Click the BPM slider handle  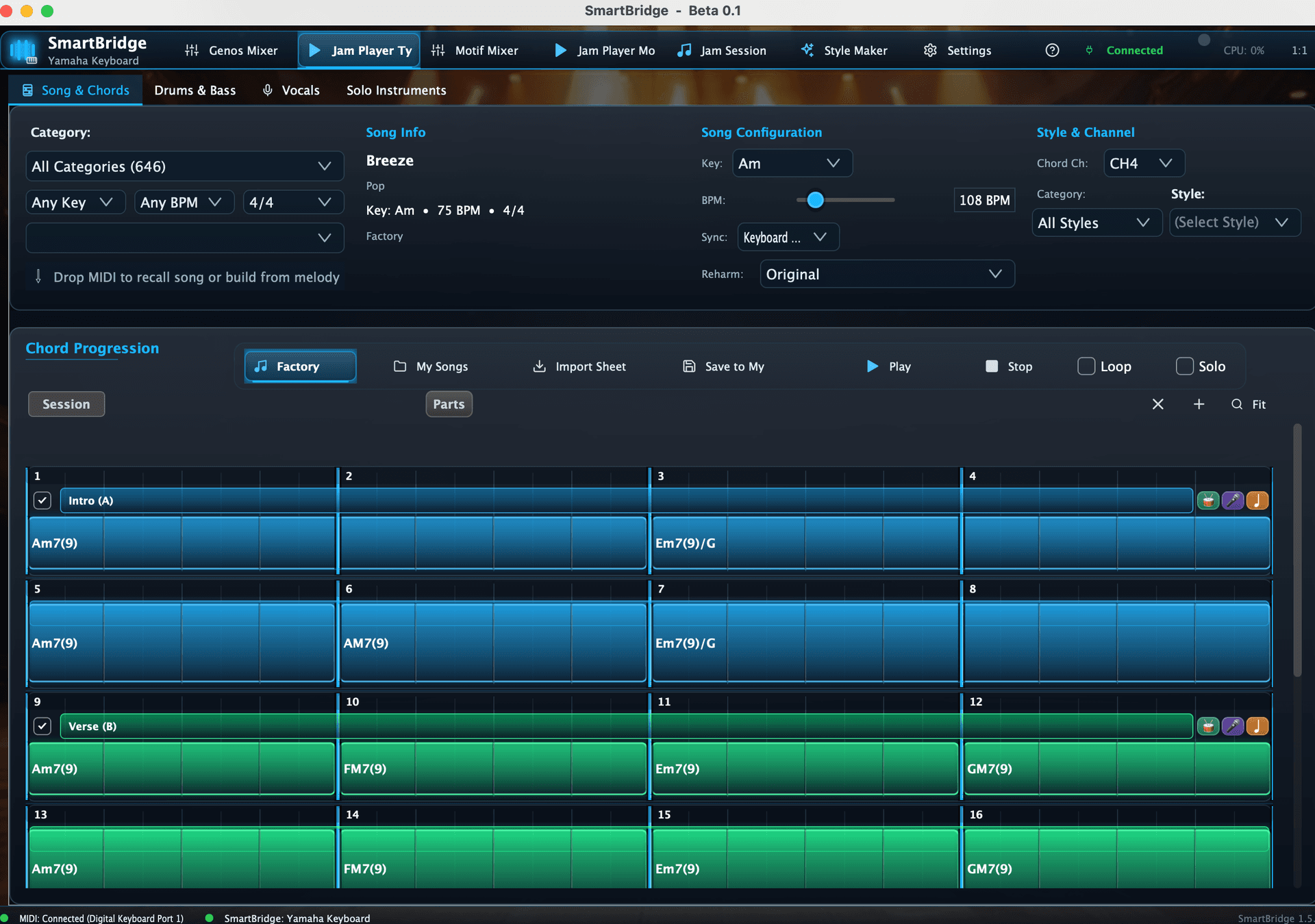click(815, 200)
